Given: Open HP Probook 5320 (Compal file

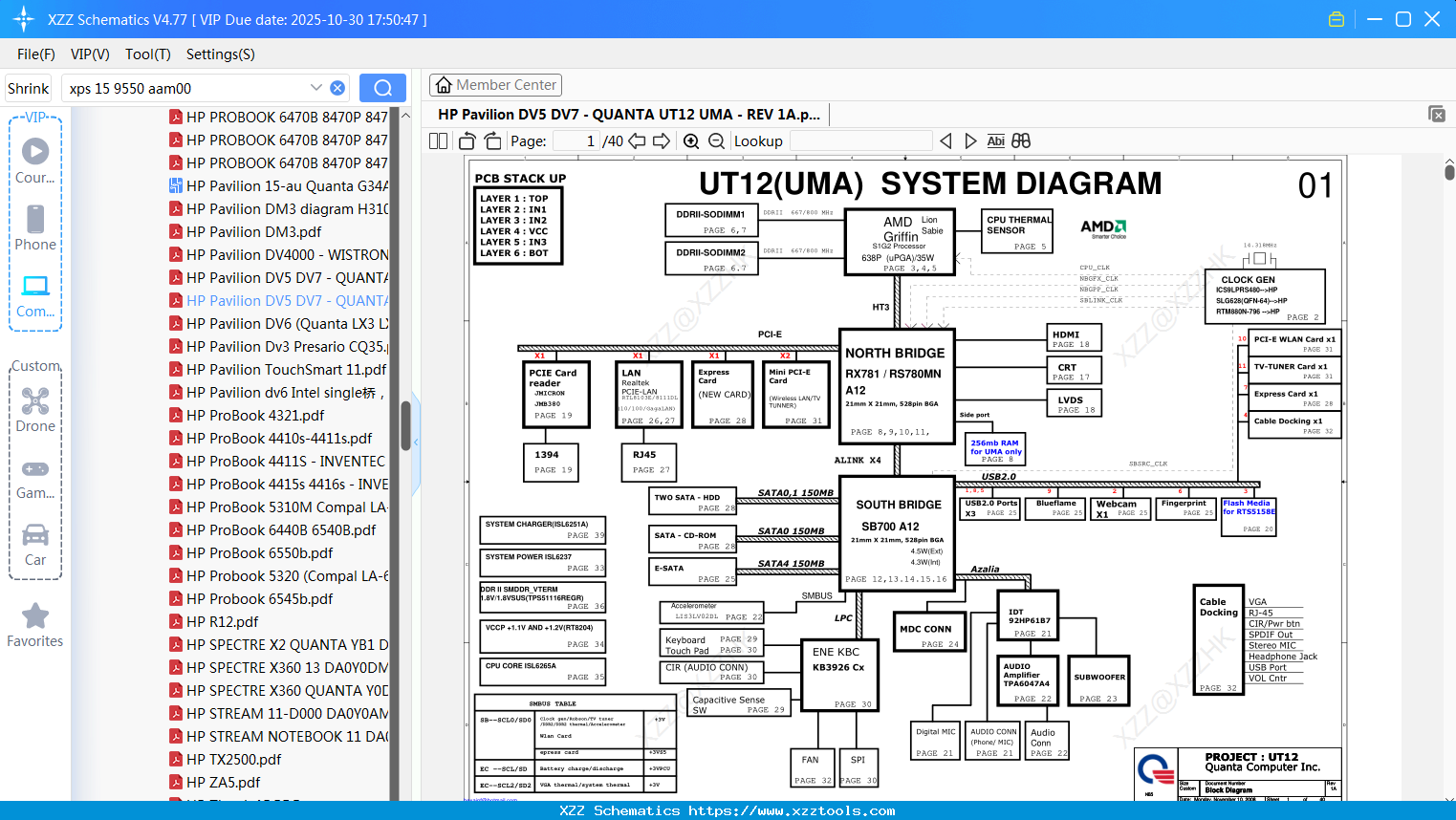Looking at the screenshot, I should click(x=278, y=575).
